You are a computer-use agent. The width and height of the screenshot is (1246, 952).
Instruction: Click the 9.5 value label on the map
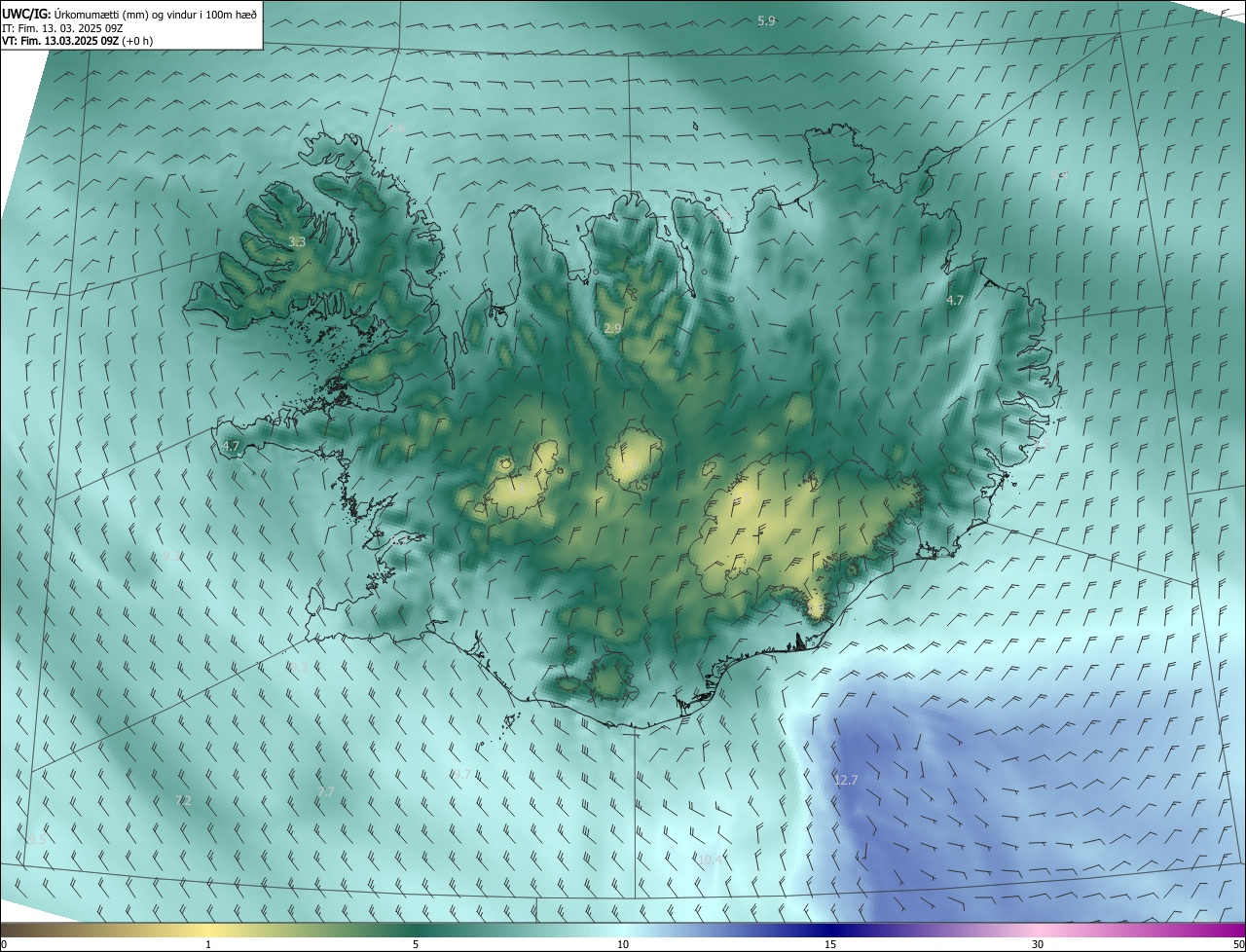click(36, 838)
